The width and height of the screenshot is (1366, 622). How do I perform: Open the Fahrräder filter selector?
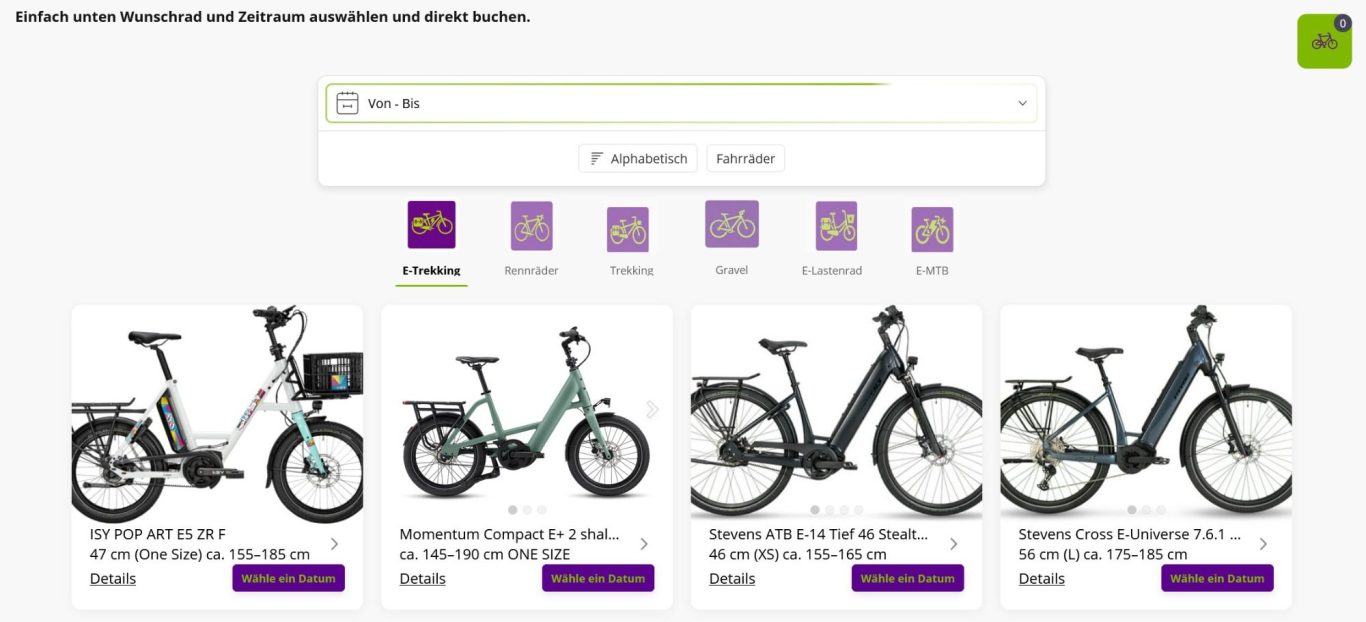[745, 158]
